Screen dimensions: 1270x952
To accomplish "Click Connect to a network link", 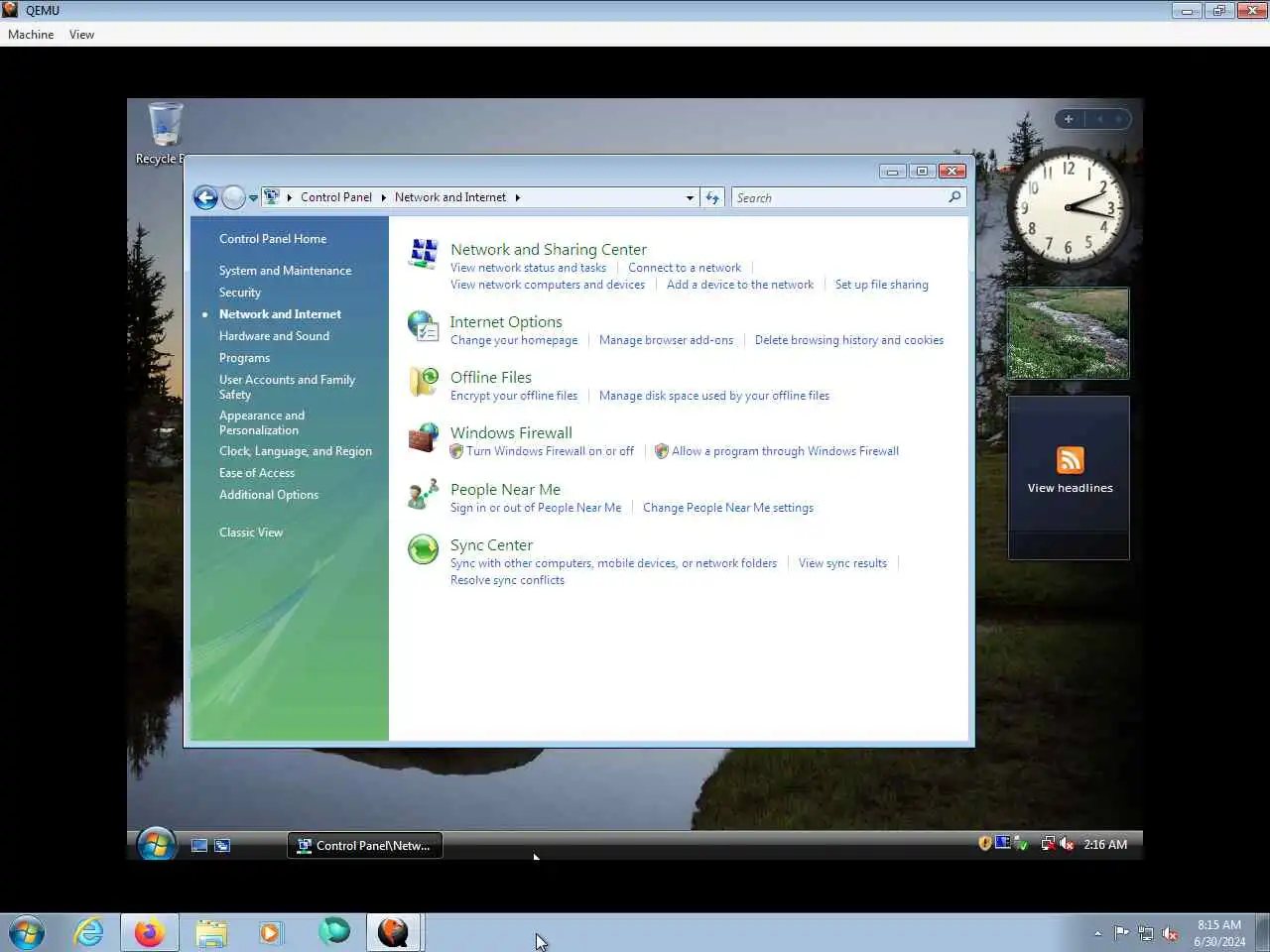I will coord(685,268).
